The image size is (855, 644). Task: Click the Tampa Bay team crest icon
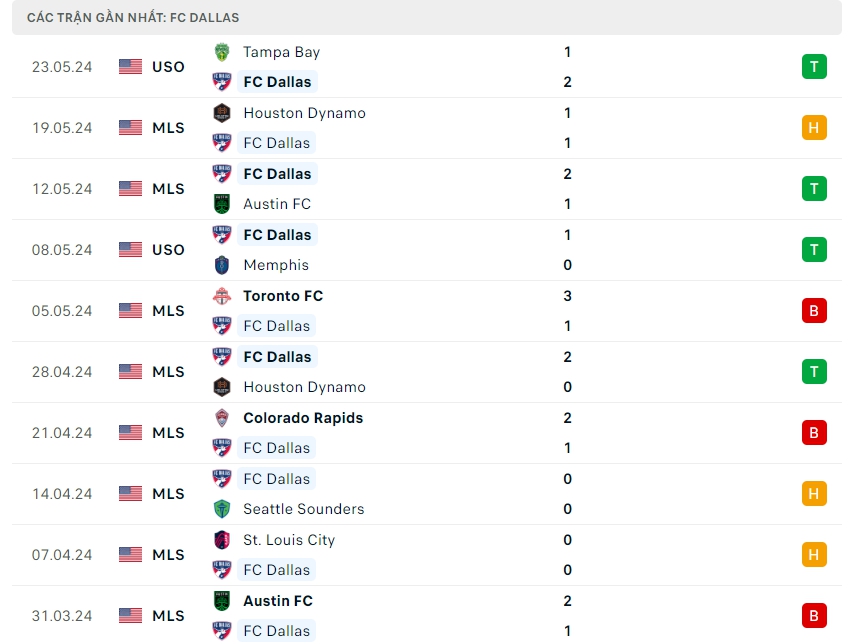tap(222, 52)
